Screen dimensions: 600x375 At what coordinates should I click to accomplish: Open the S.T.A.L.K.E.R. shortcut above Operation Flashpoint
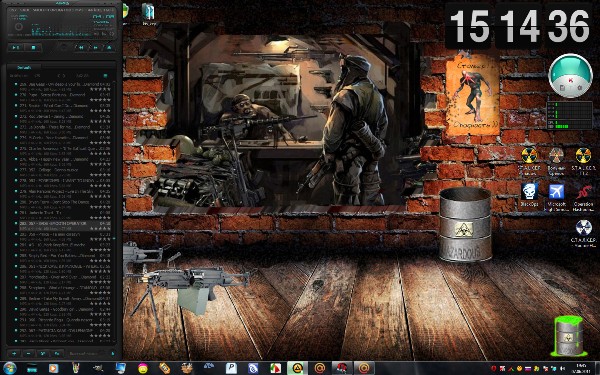click(583, 161)
